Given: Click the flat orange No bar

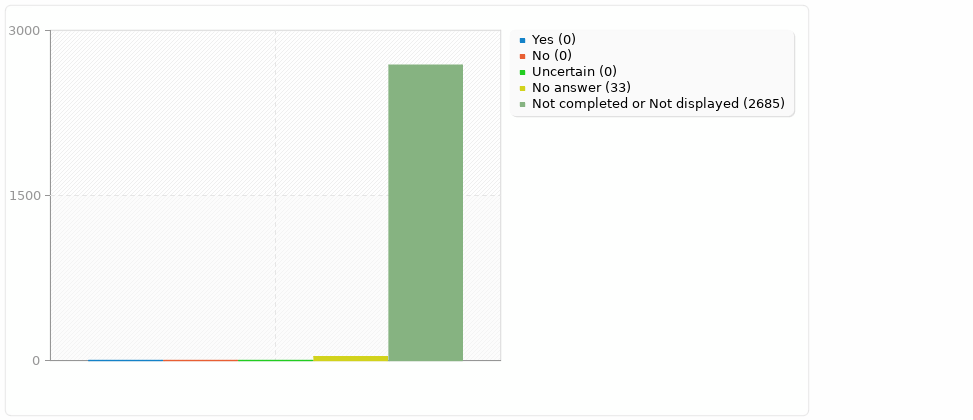Looking at the screenshot, I should click(x=200, y=360).
